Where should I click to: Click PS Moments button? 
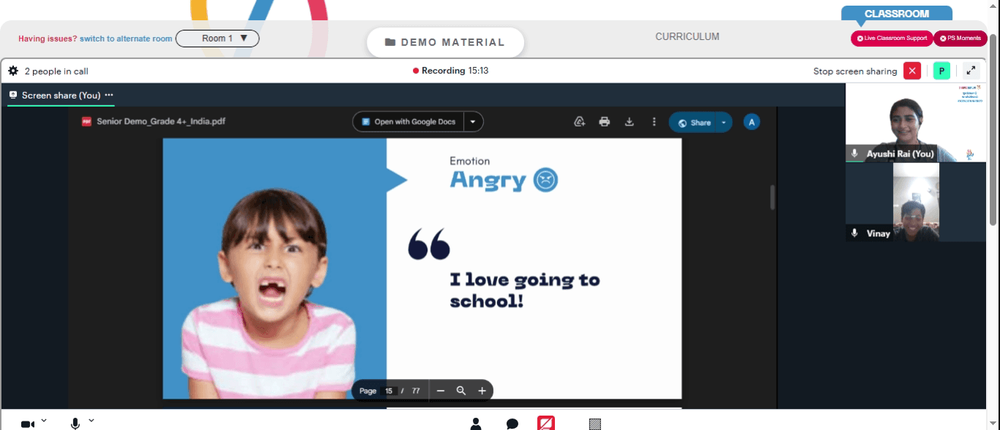coord(960,38)
